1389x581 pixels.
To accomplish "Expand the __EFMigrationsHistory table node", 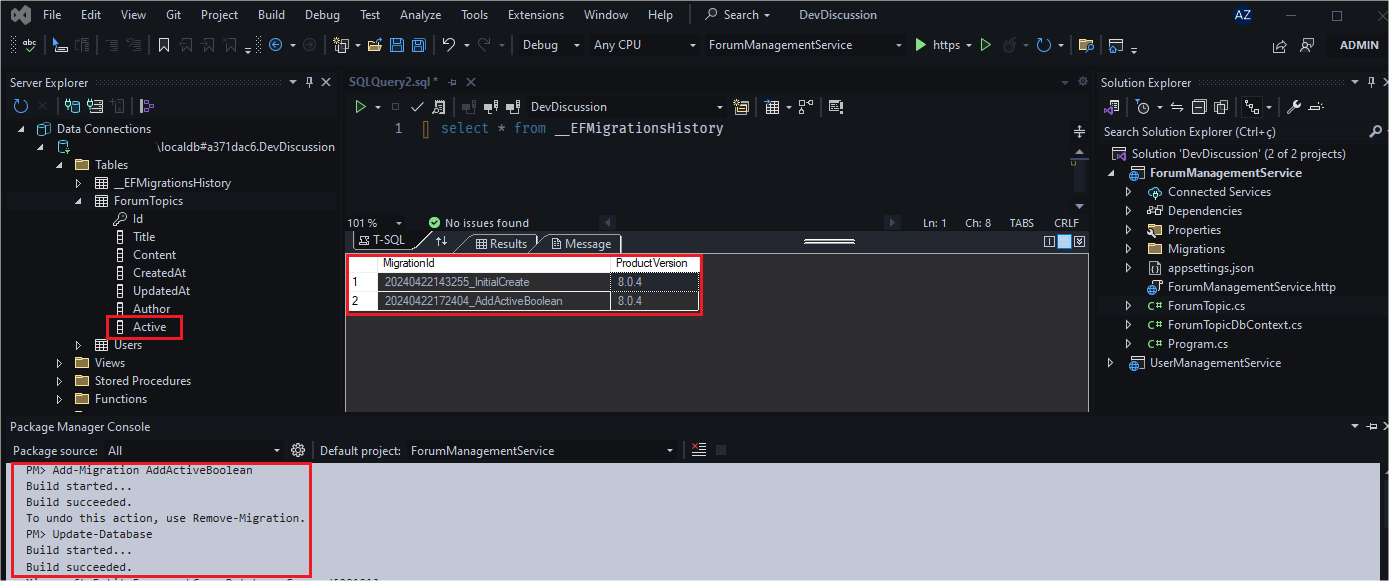I will tap(79, 183).
